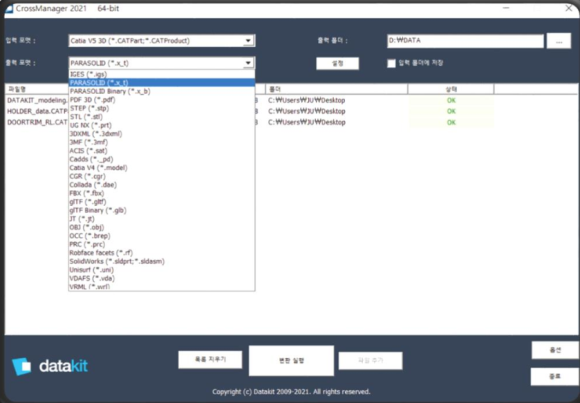Open the options button in the lower right
Screen dimensions: 580x403
click(555, 350)
